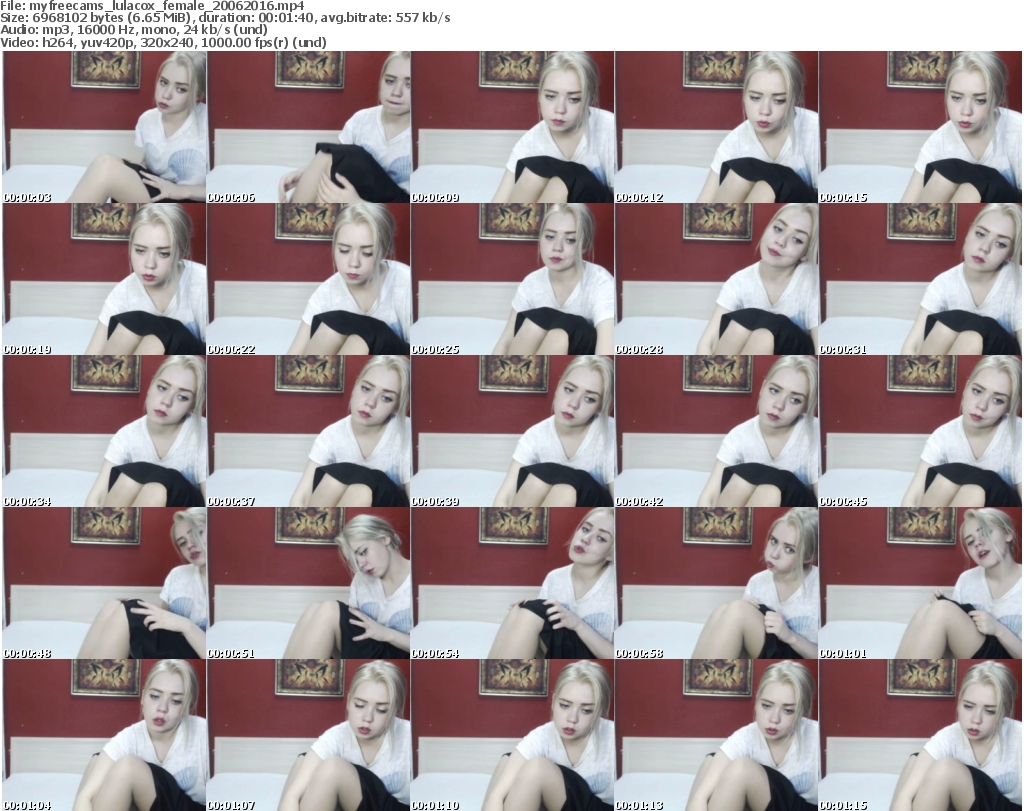Viewport: 1024px width, 811px height.
Task: Click the thumbnail stamped 00:01:01
Action: 920,583
